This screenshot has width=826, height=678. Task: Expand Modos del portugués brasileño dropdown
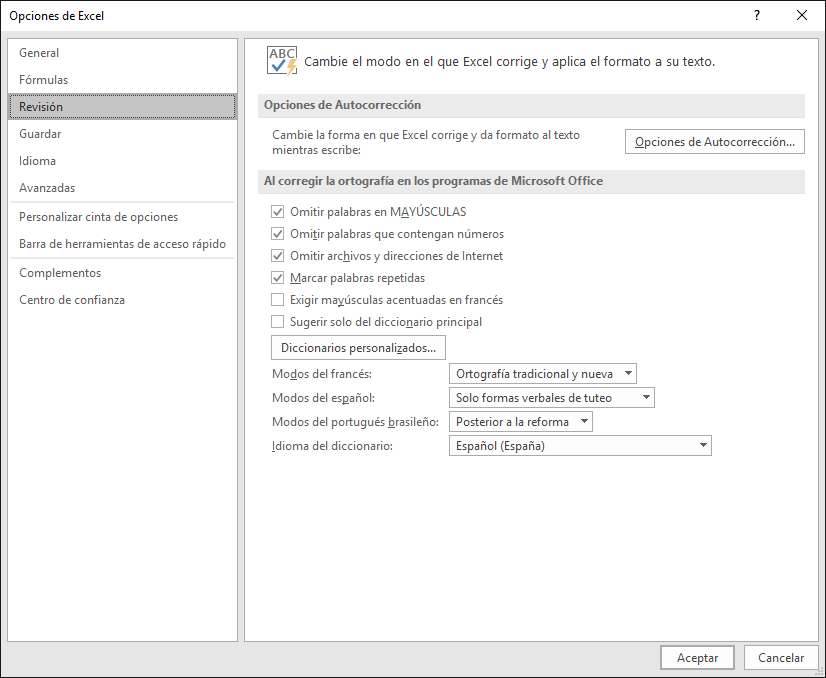pyautogui.click(x=520, y=422)
